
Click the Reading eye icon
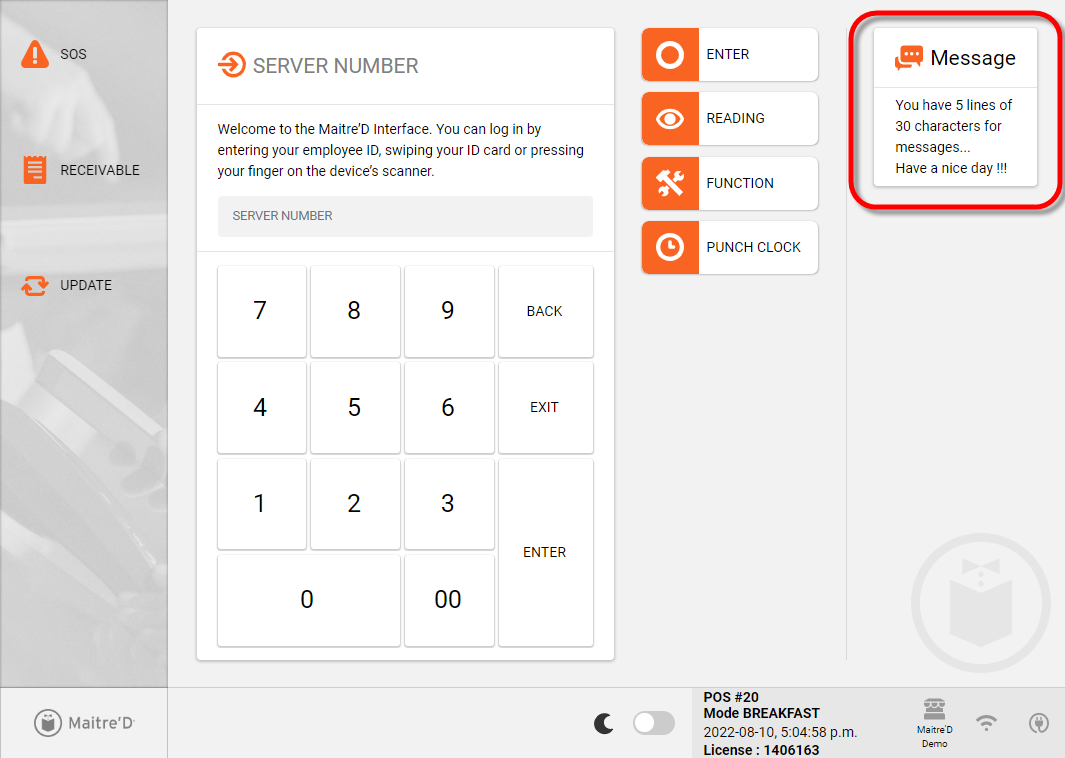670,119
